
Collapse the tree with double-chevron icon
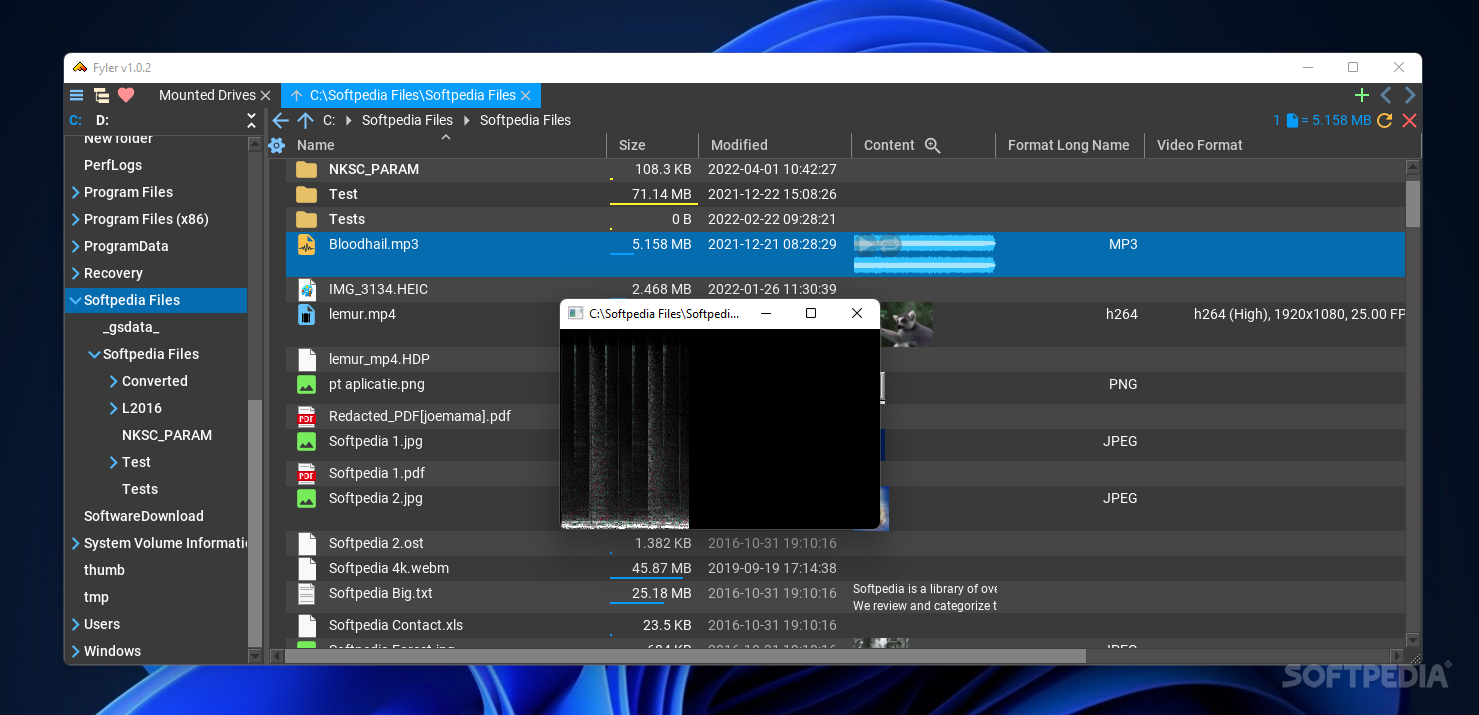pyautogui.click(x=252, y=120)
